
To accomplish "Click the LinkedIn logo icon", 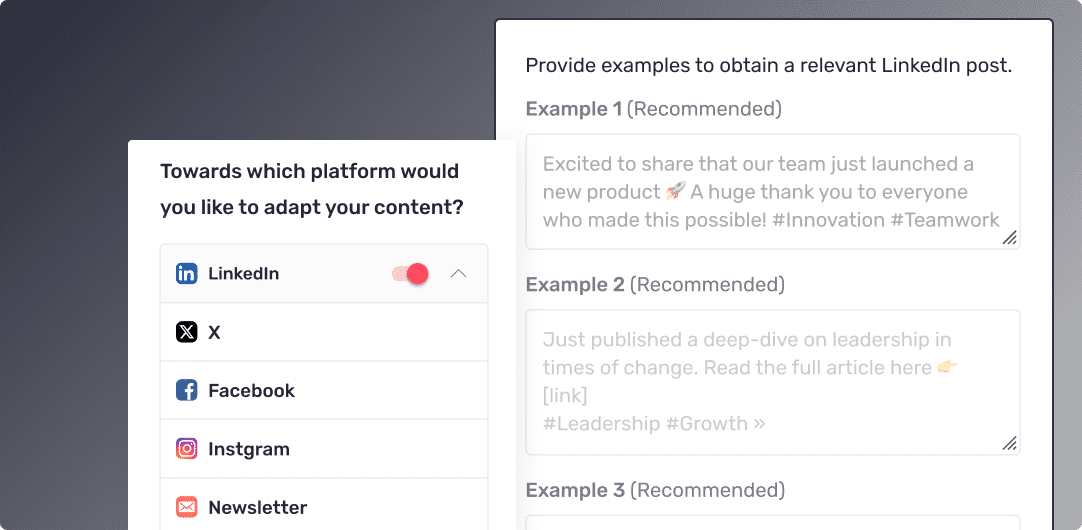I will pos(187,274).
